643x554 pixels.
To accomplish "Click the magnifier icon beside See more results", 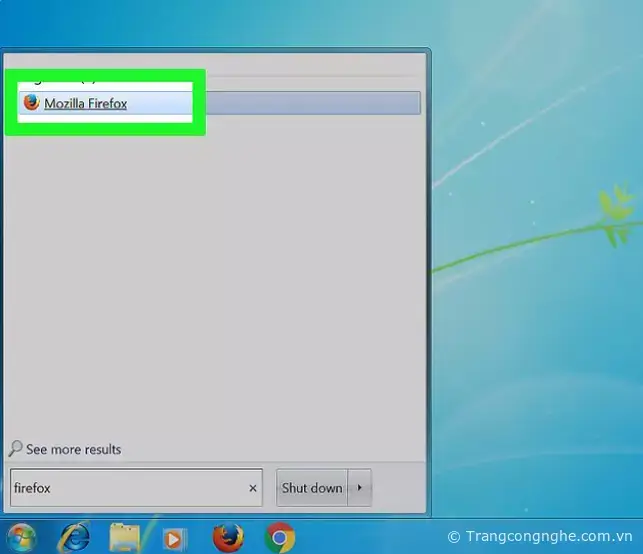I will click(x=15, y=449).
